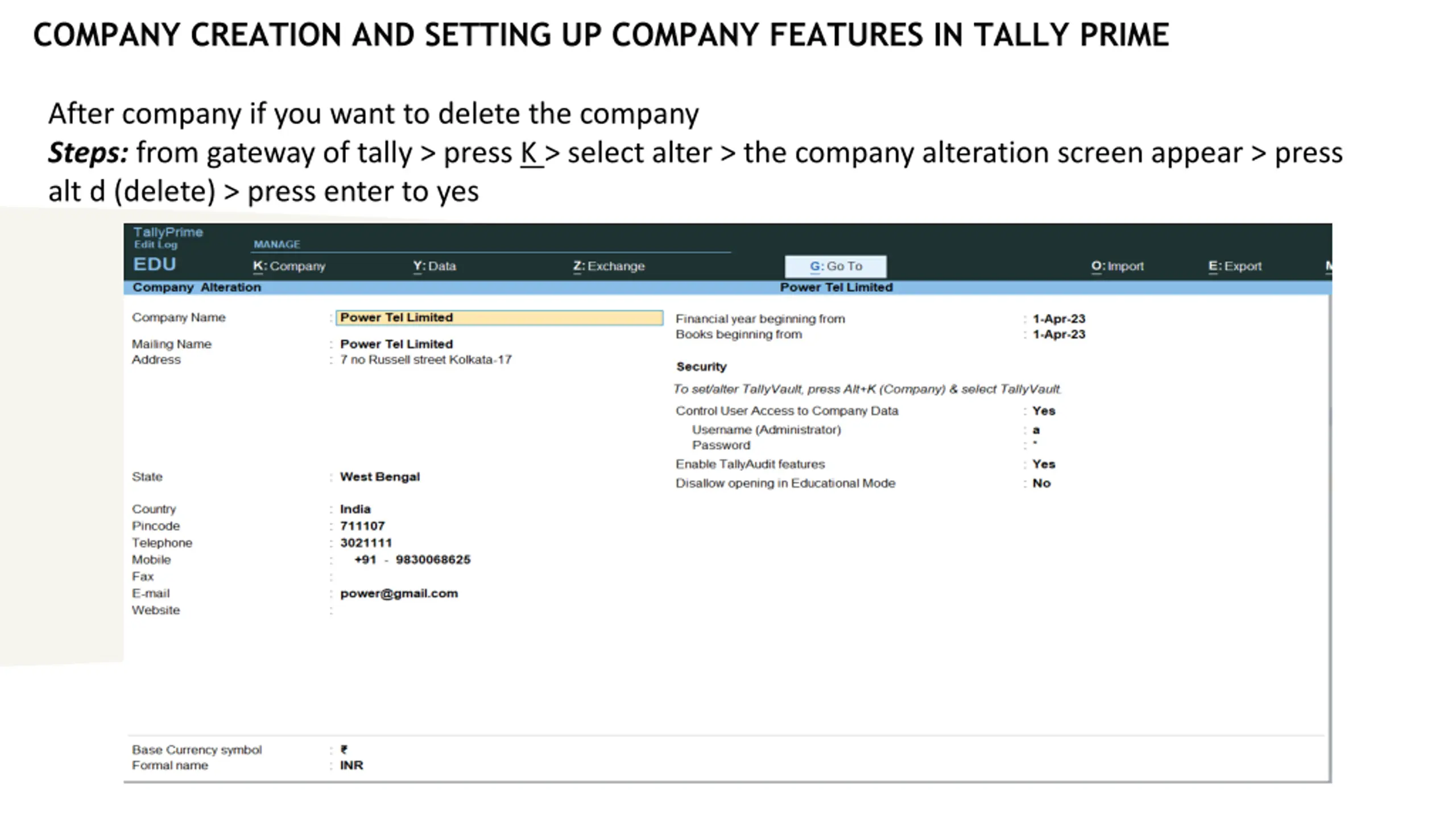Toggle Disallow opening in Educational Mode value
This screenshot has height=819, width=1456.
coord(1041,483)
